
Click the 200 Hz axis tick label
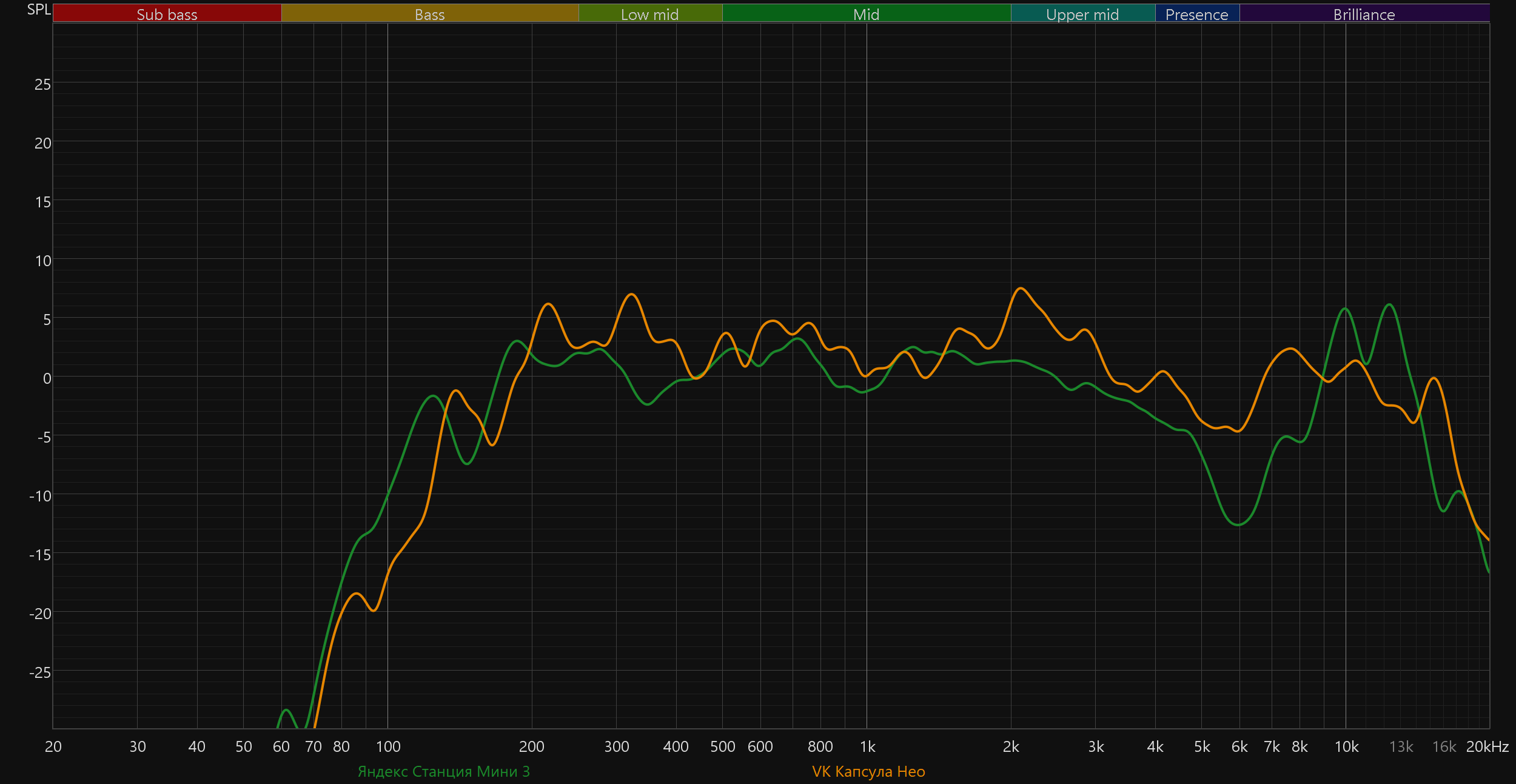pyautogui.click(x=531, y=746)
